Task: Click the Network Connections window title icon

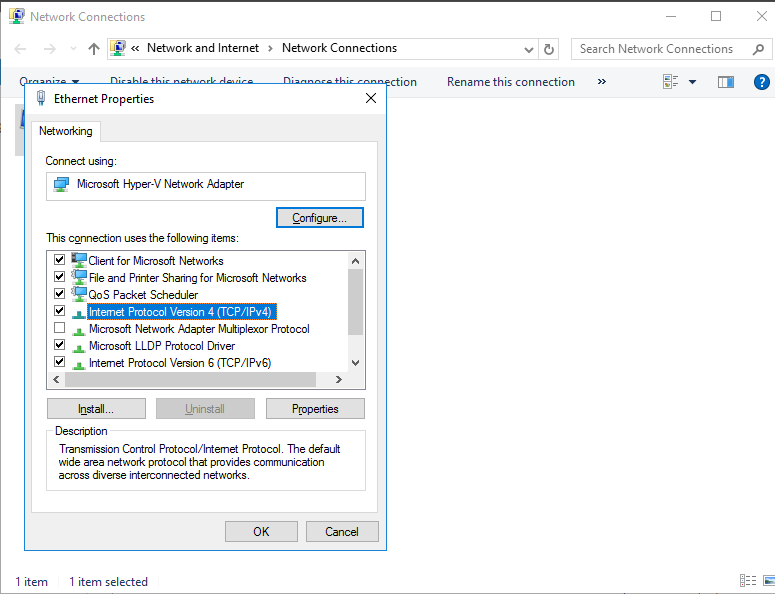Action: click(17, 16)
